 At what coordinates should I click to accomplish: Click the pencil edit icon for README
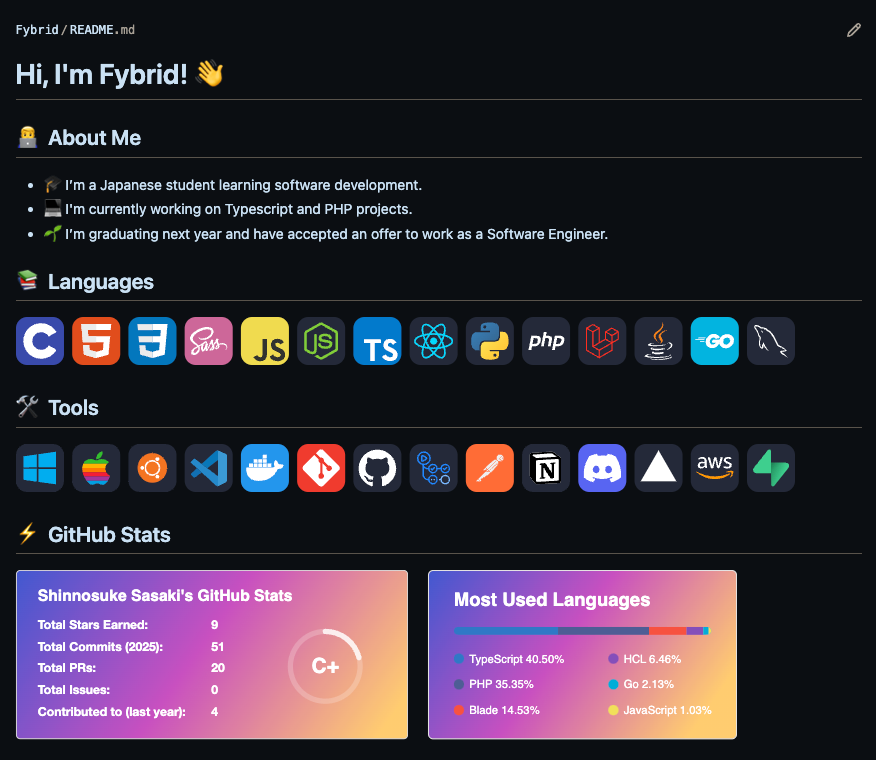[x=853, y=30]
